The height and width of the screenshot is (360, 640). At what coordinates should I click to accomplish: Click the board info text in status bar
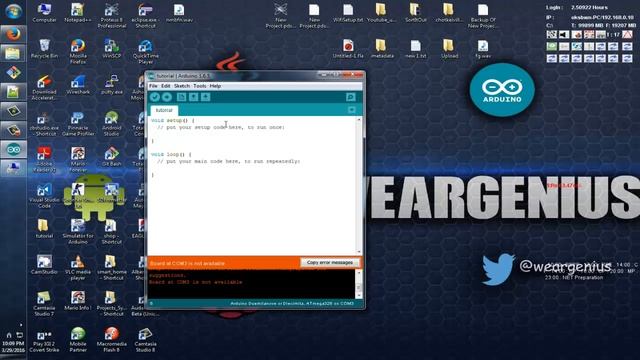click(x=292, y=304)
